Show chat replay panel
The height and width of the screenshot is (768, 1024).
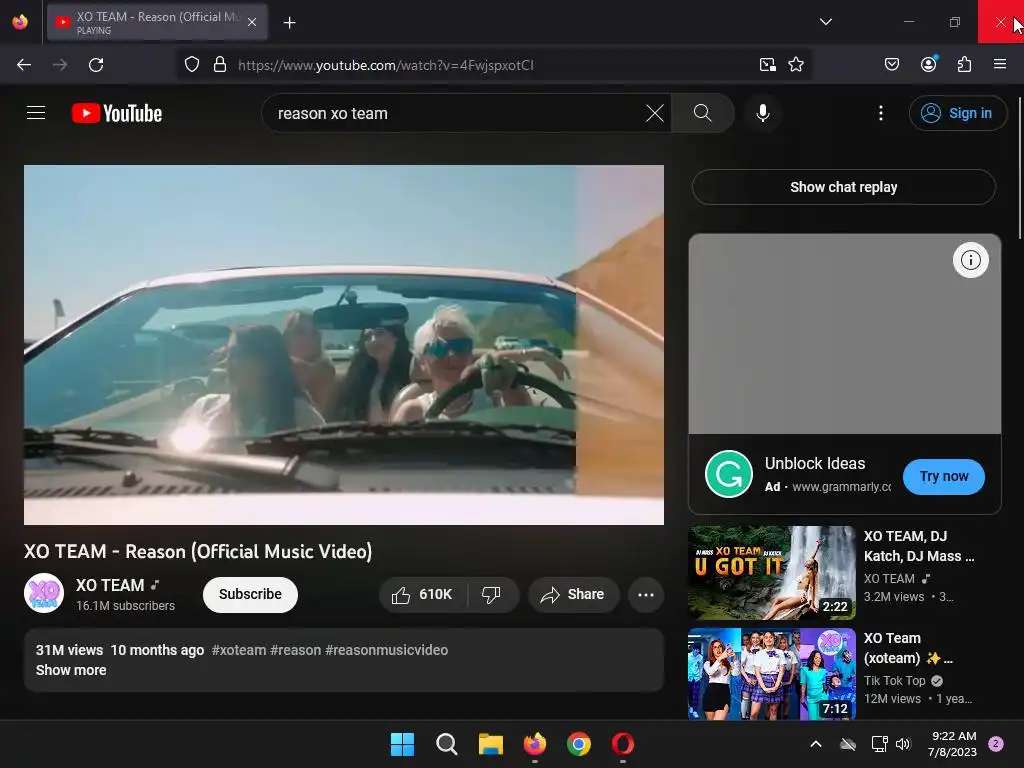coord(843,187)
